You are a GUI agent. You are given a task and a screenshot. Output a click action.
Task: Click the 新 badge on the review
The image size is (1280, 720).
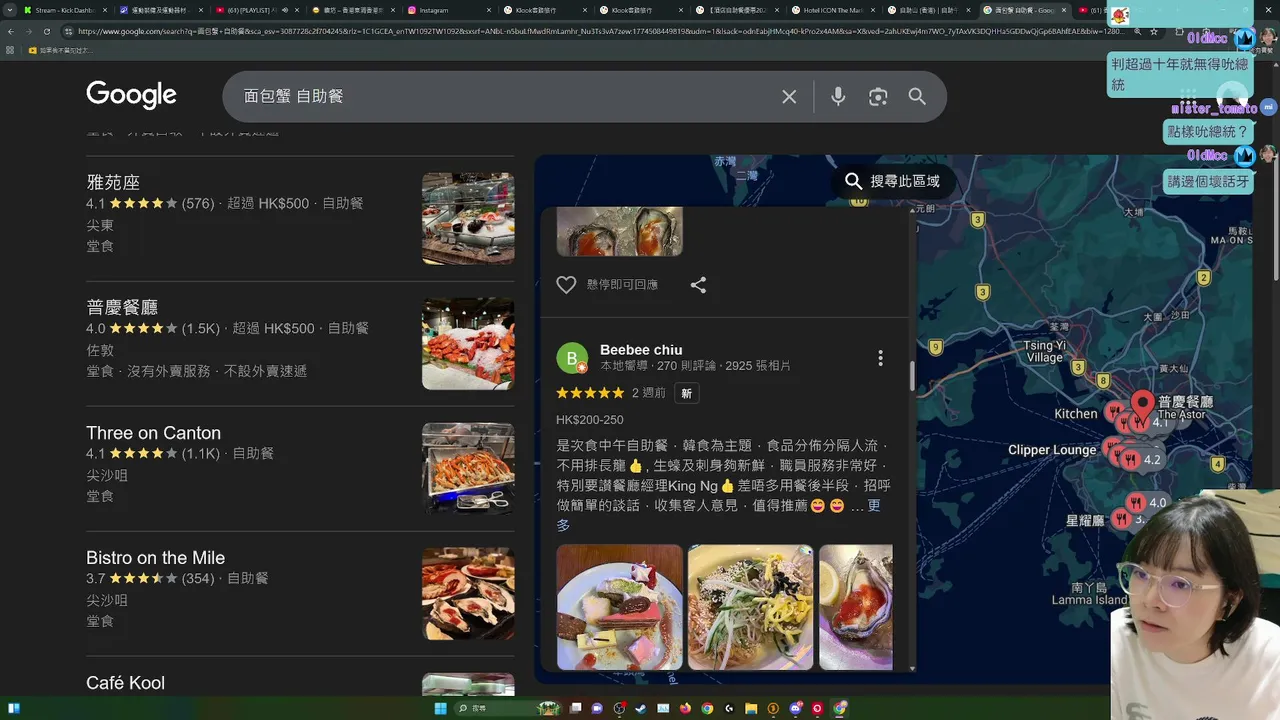point(687,393)
